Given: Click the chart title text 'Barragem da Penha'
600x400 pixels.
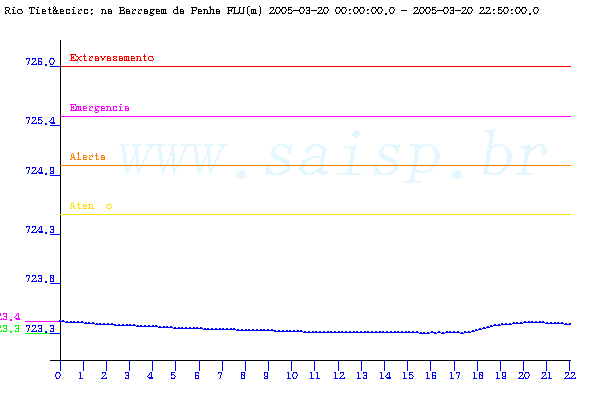Looking at the screenshot, I should click(170, 11).
